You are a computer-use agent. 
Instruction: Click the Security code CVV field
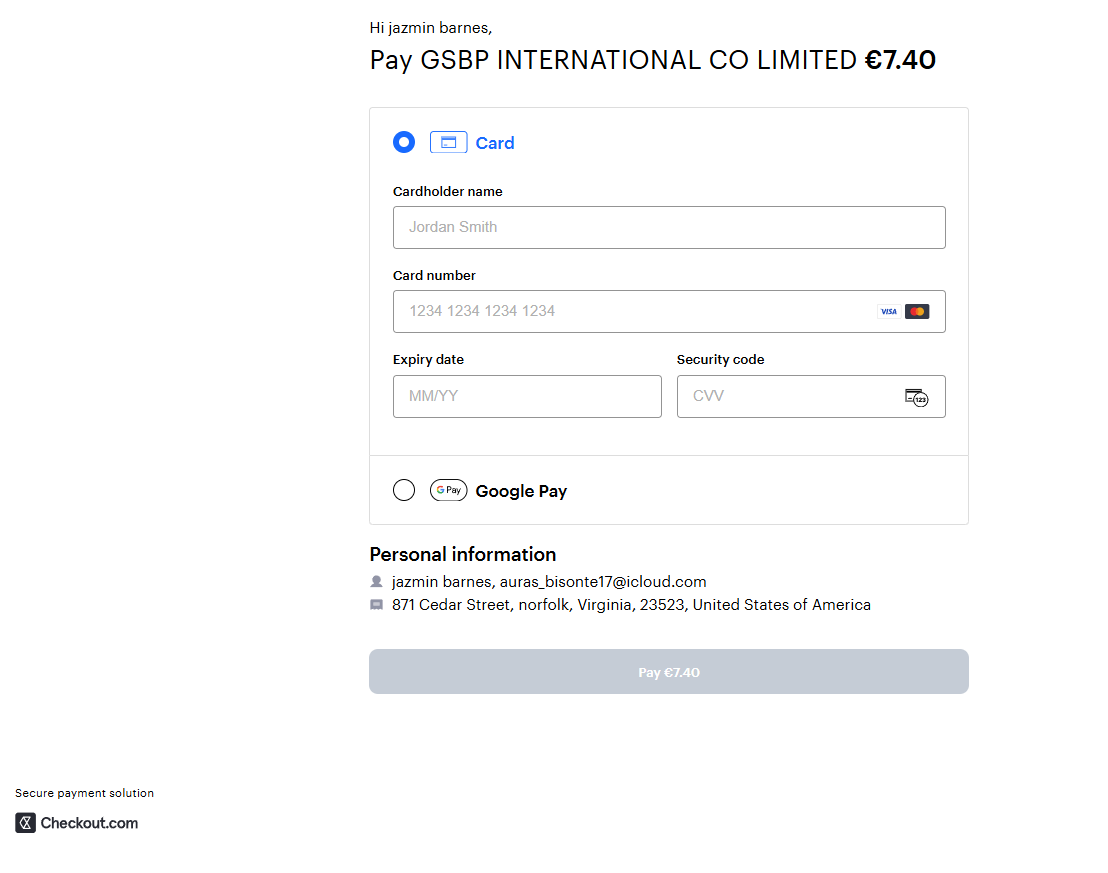point(790,396)
